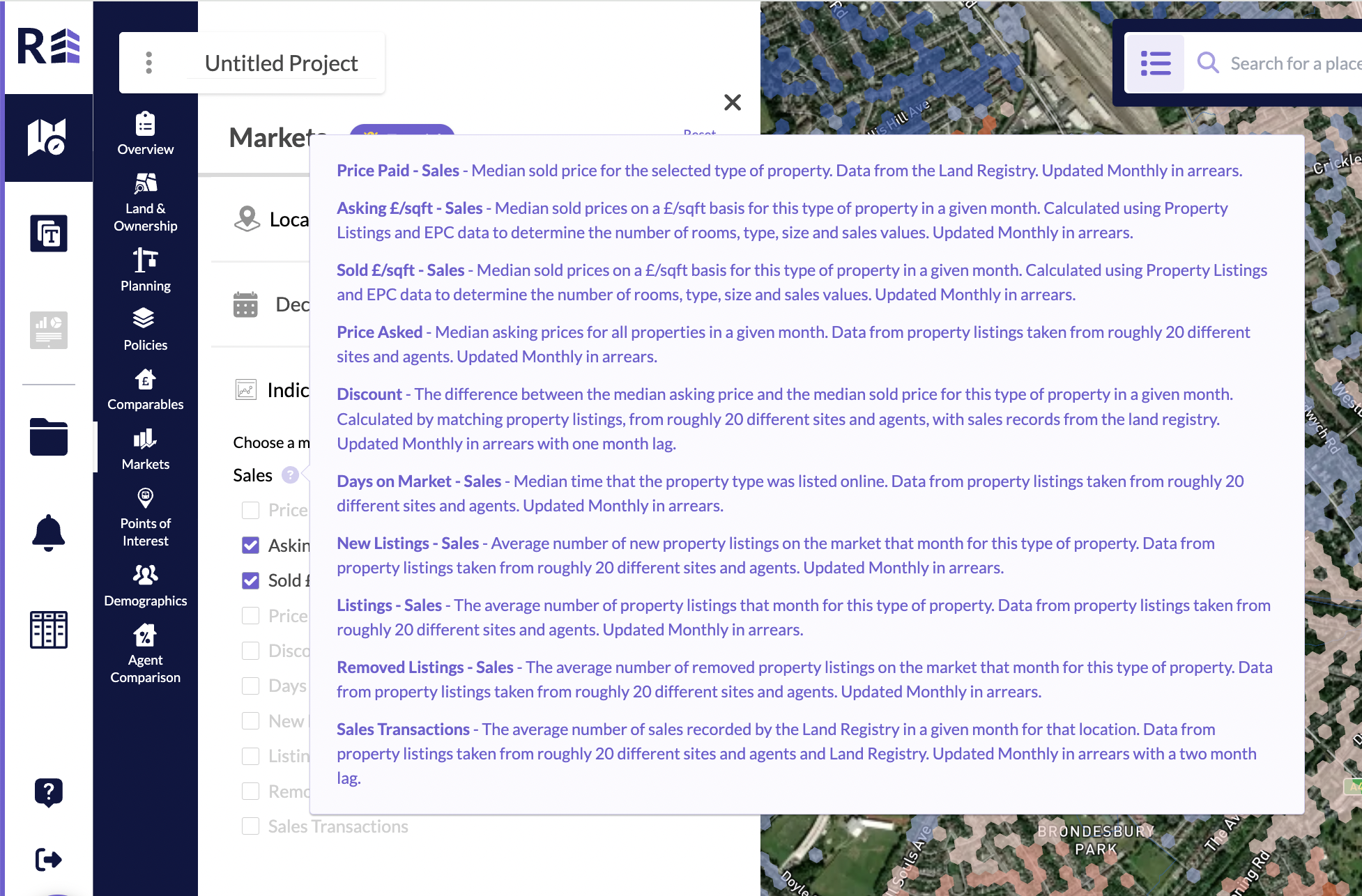Close the Markets panel
The width and height of the screenshot is (1362, 896).
click(x=732, y=102)
